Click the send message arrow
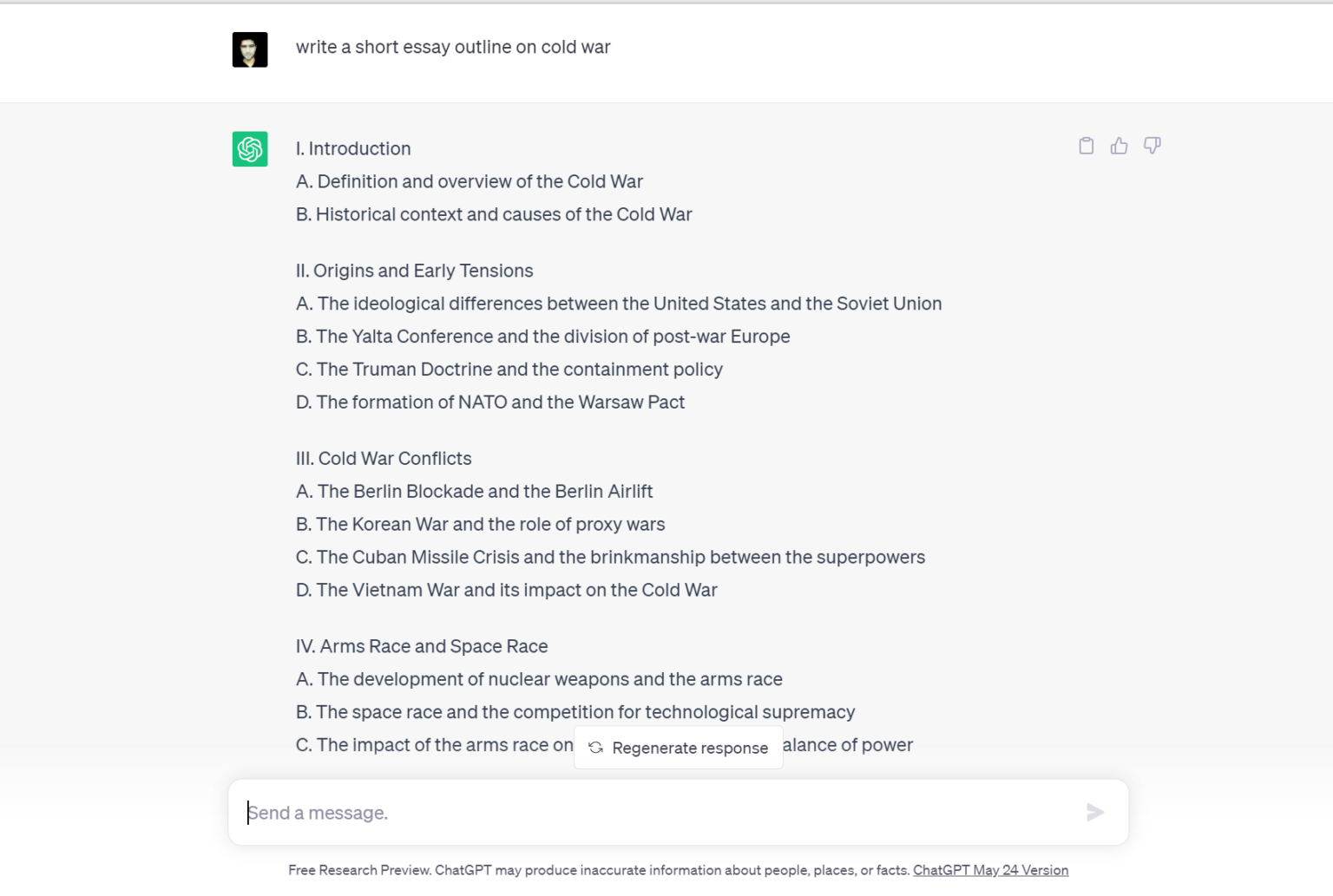The image size is (1333, 896). [x=1094, y=813]
